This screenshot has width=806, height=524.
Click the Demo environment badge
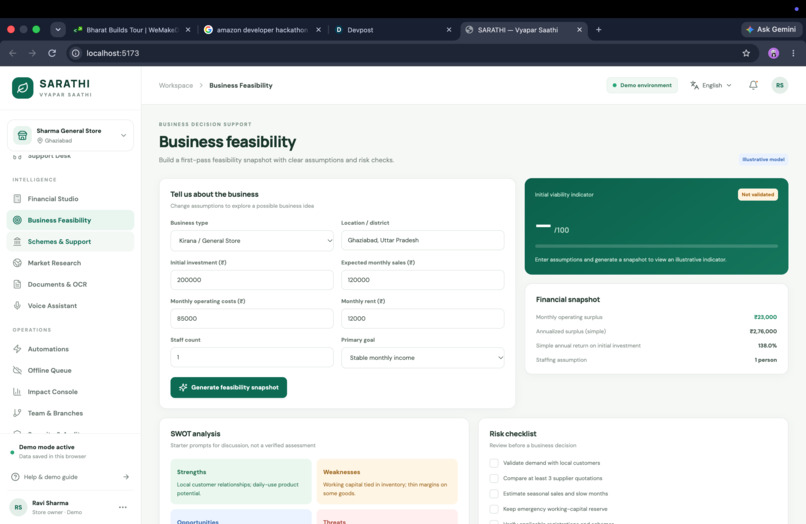[642, 85]
